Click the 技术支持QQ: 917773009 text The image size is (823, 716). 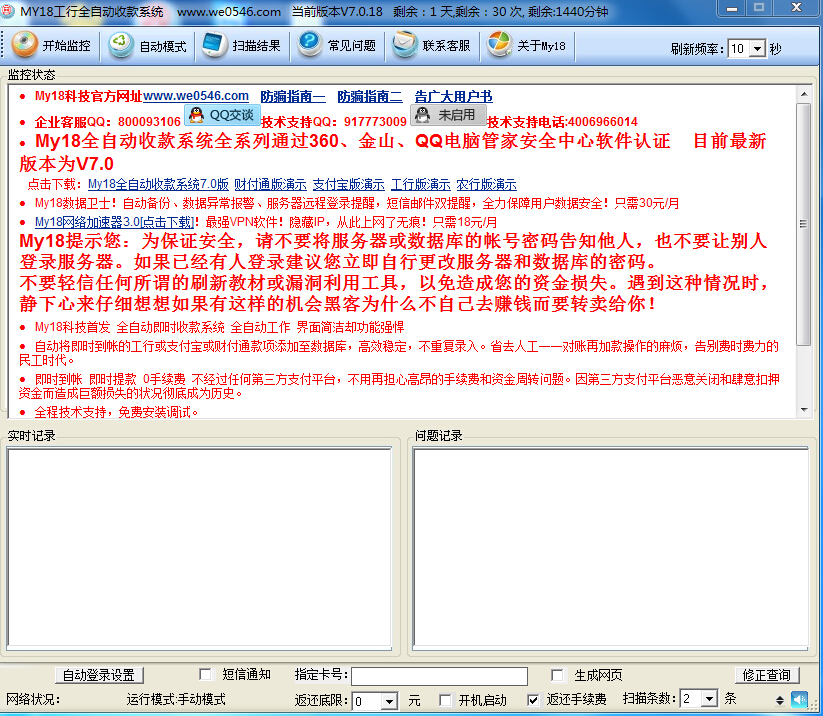pos(334,122)
